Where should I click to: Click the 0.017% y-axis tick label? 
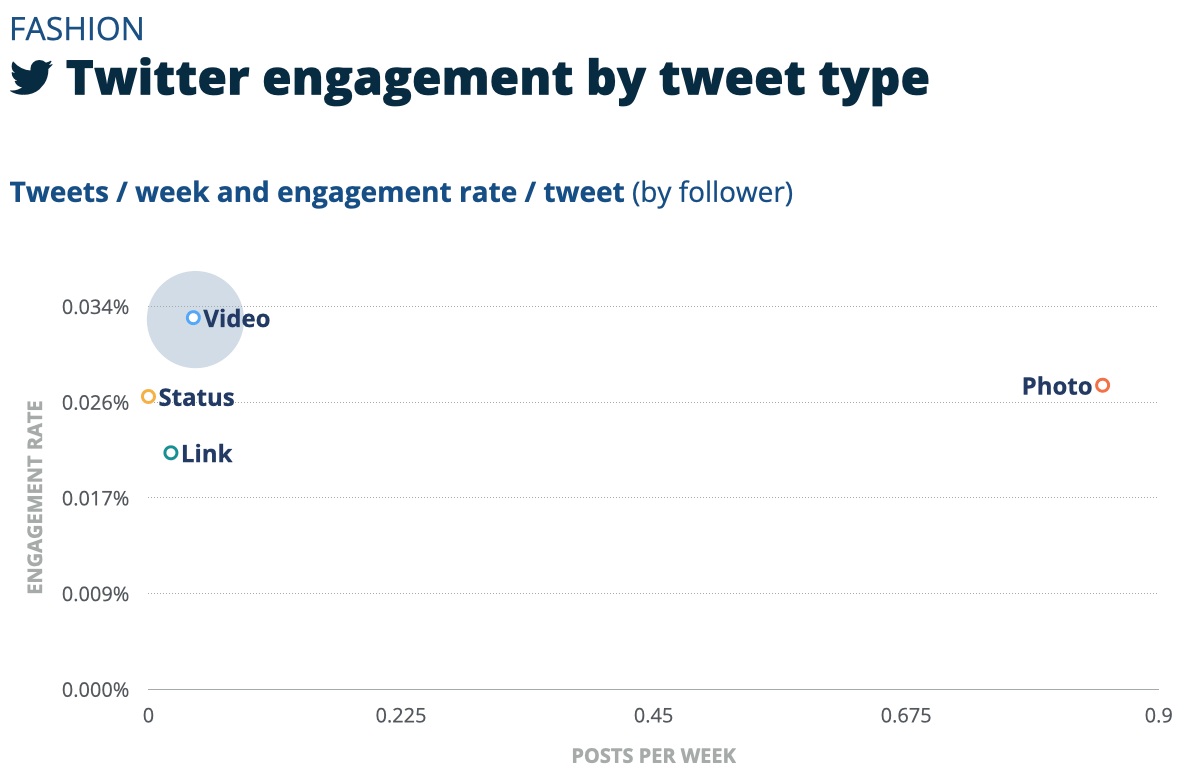coord(96,498)
